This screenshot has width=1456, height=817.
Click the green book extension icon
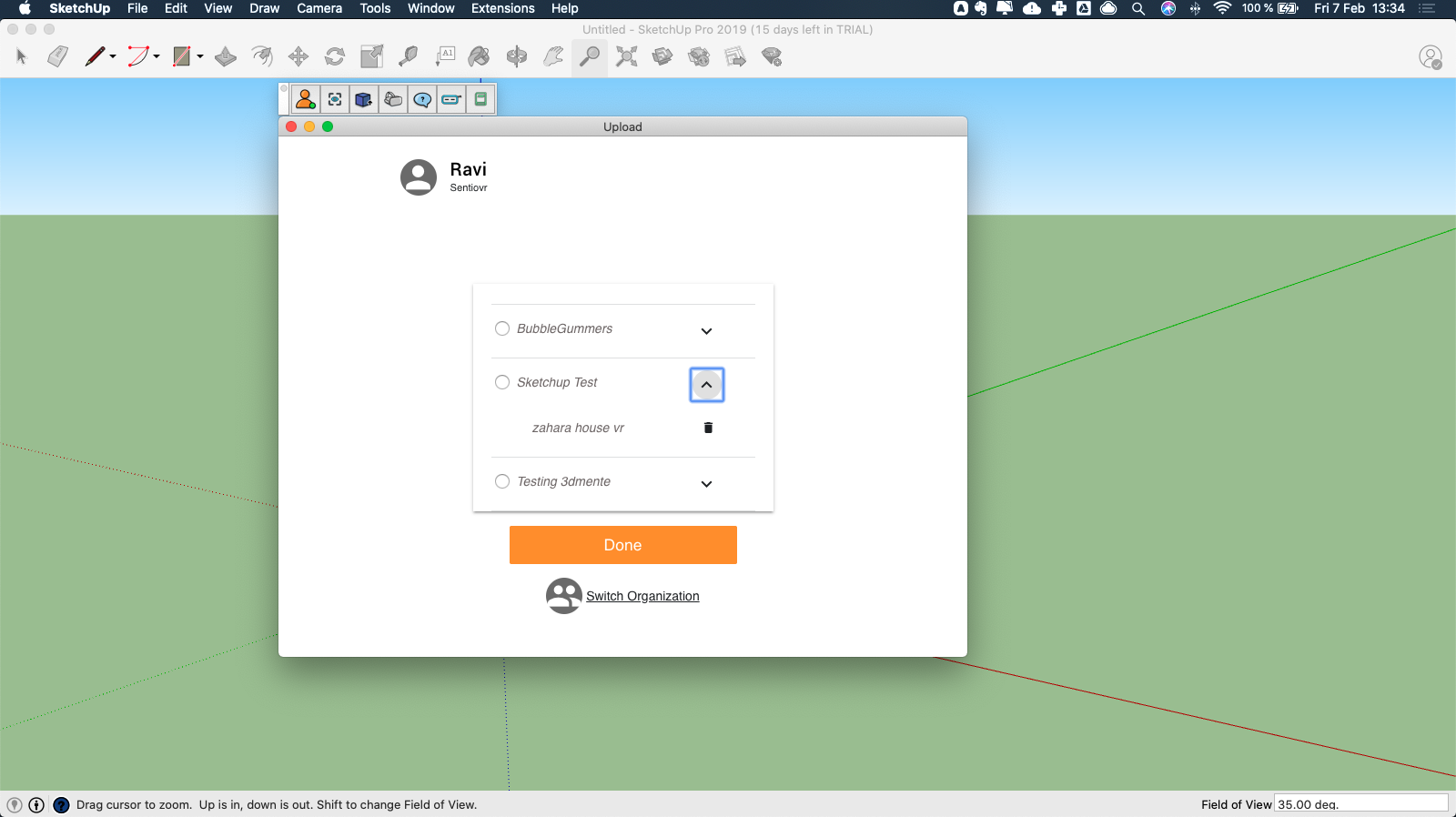480,99
